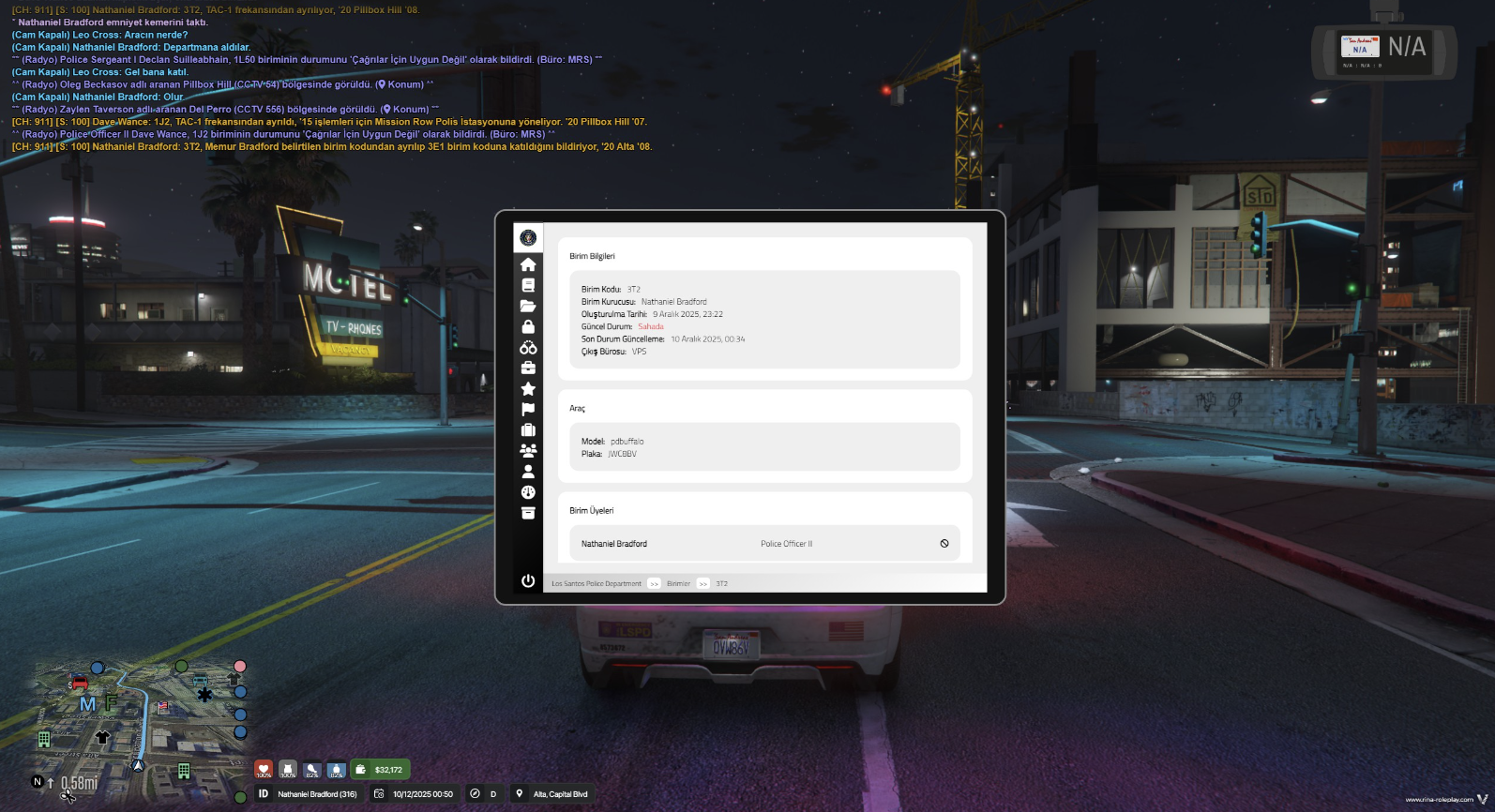Screen dimensions: 1495x812
Task: Open Konum link for Oleg Beckasov sighting
Action: click(x=401, y=84)
